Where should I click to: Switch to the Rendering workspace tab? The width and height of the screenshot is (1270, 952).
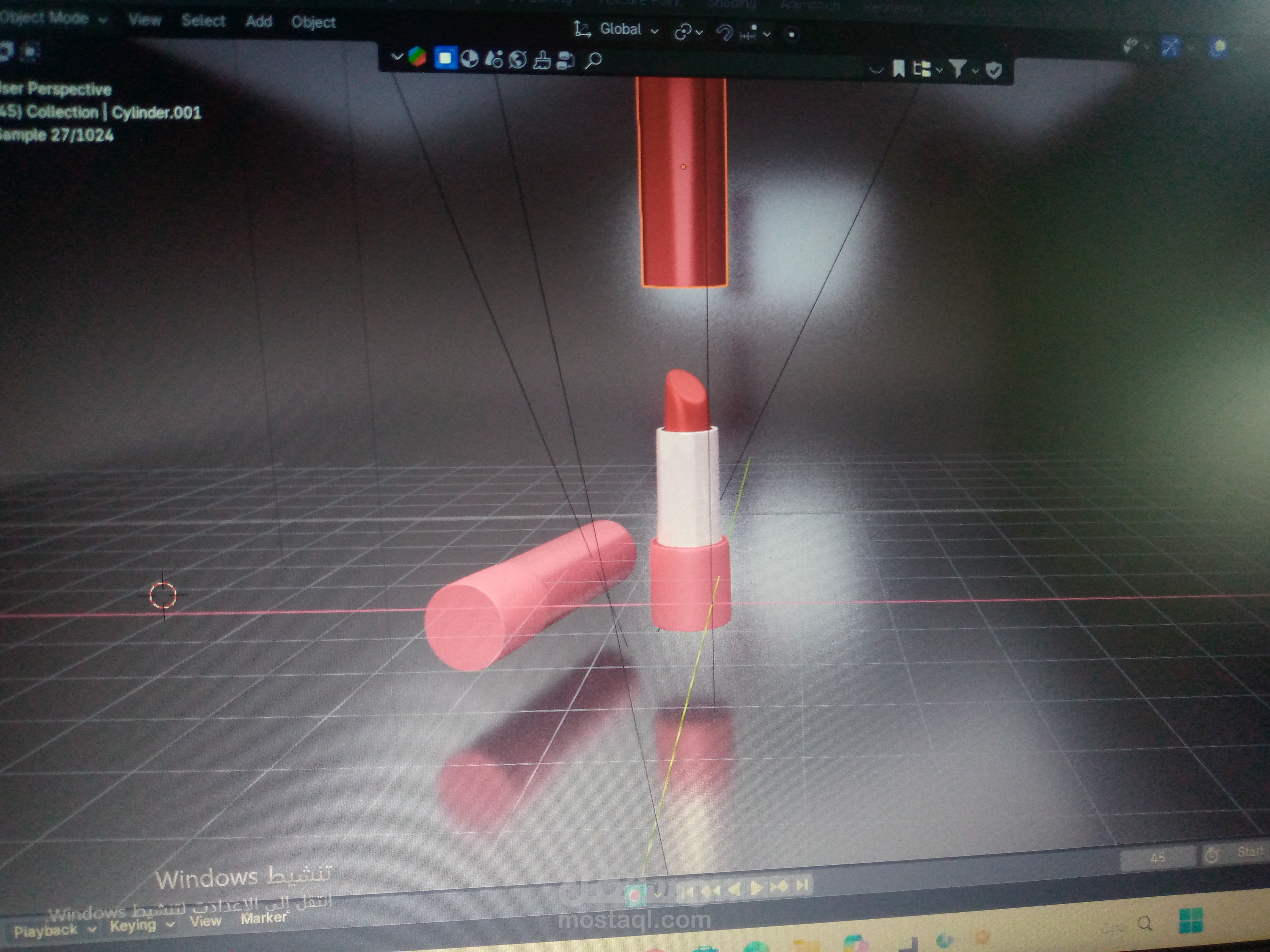point(893,8)
